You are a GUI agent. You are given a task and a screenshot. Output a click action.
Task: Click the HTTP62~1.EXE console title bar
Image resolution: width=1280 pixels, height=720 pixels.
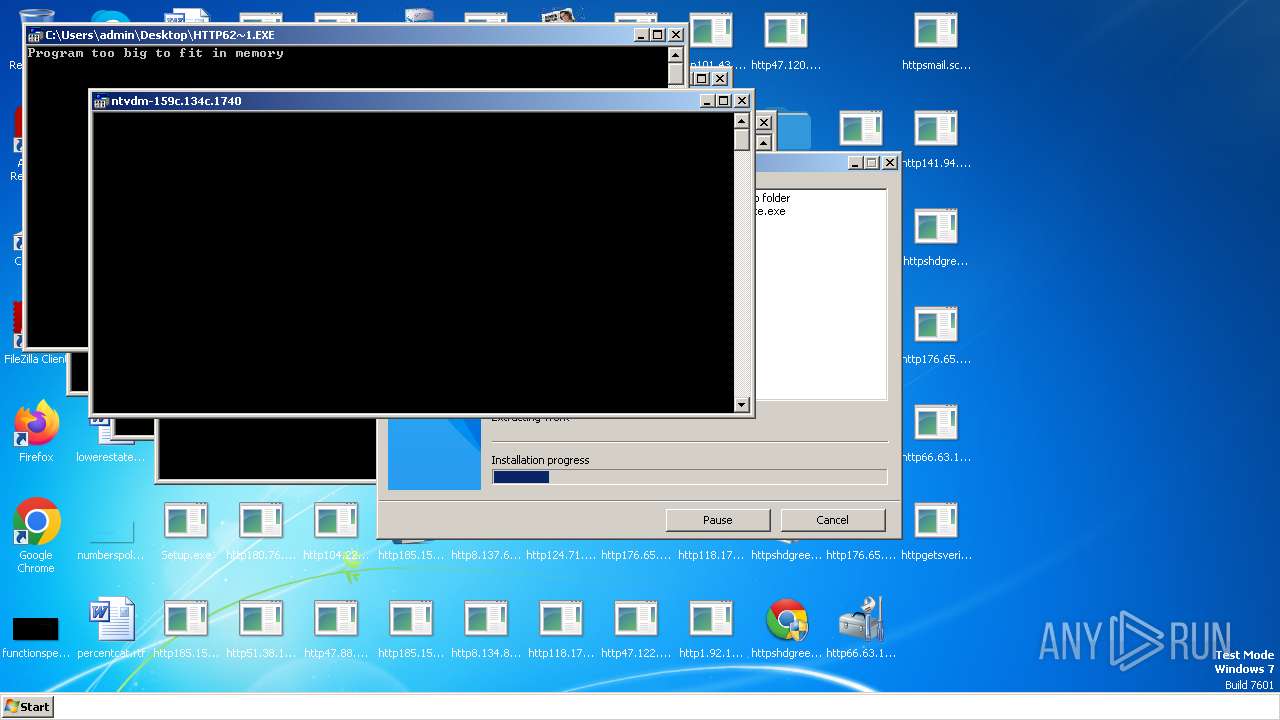click(x=355, y=35)
